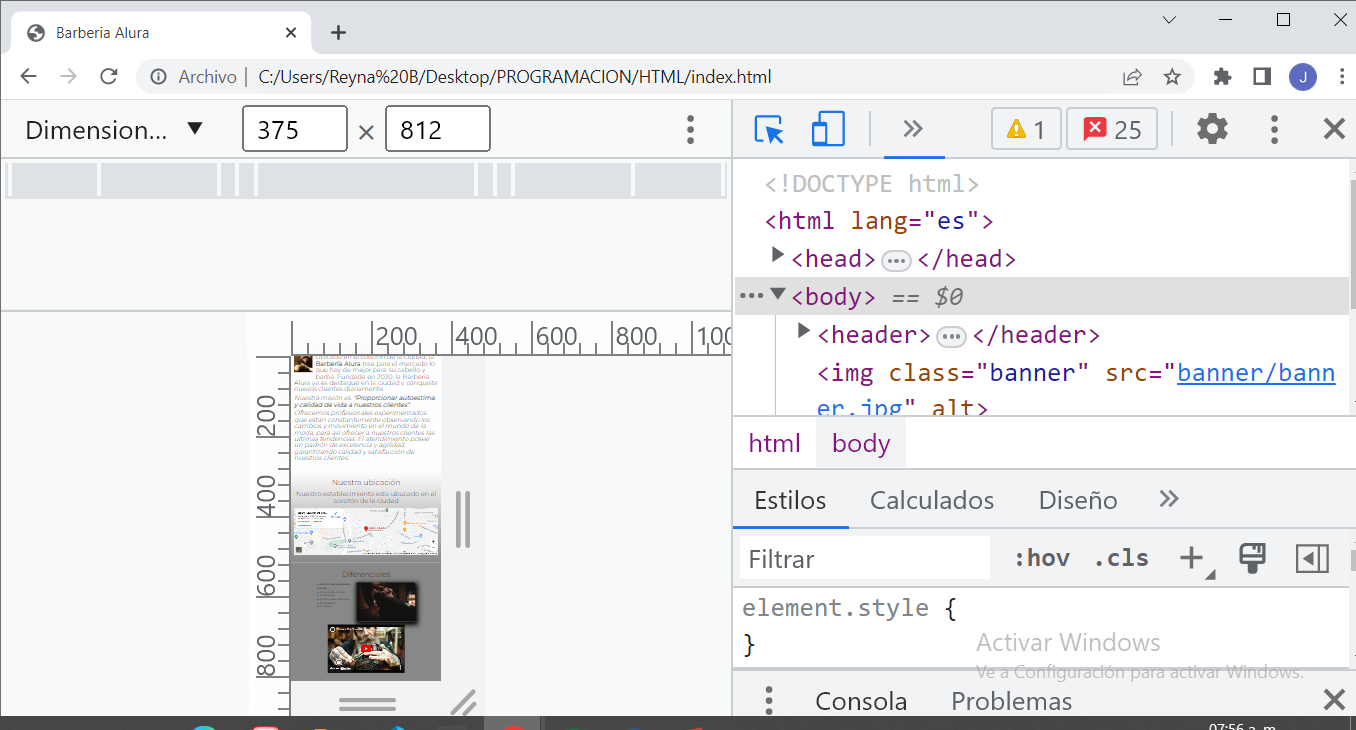Click the header ellipsis expand badge
1356x730 pixels.
tap(951, 336)
